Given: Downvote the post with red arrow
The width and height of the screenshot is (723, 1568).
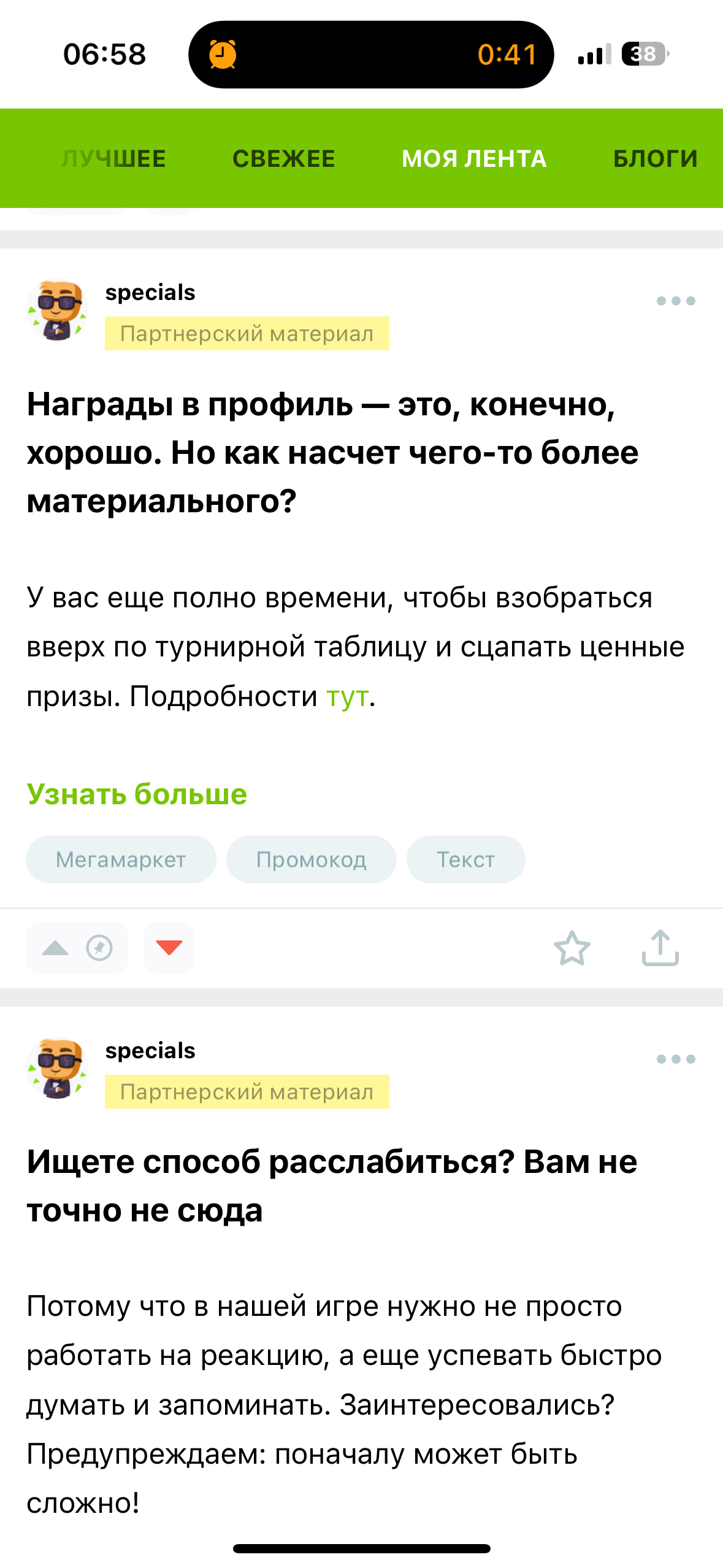Looking at the screenshot, I should (169, 948).
